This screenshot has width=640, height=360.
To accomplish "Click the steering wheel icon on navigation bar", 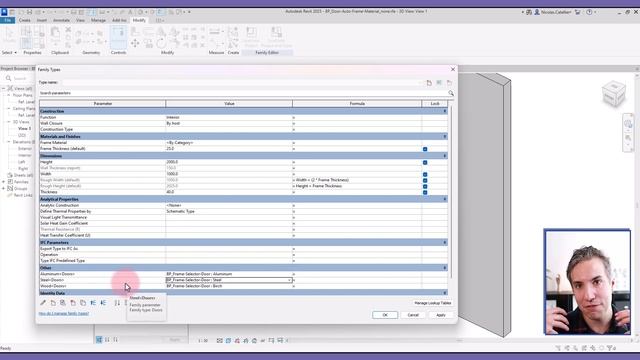I will tap(628, 124).
